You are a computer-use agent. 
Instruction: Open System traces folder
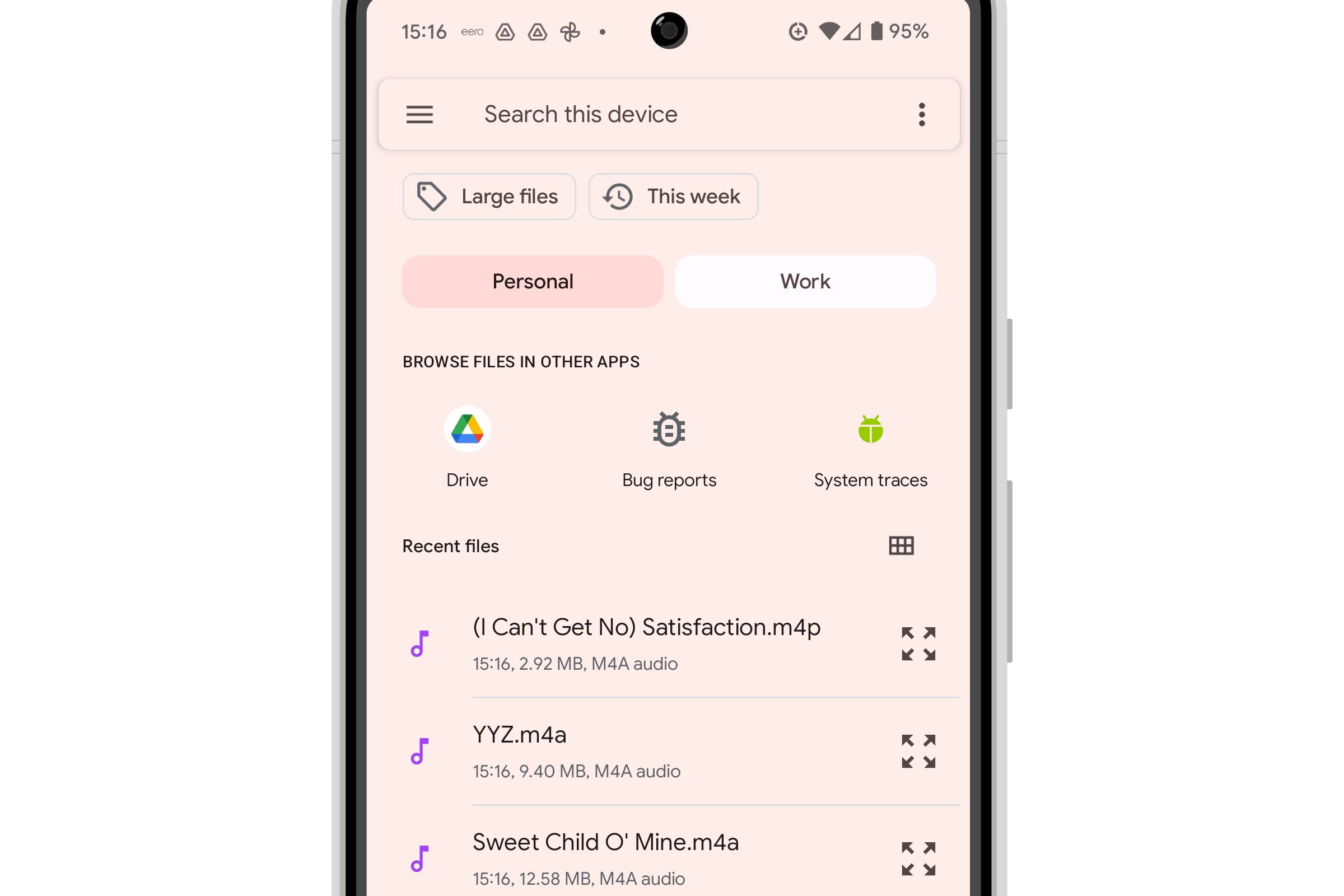pos(870,447)
